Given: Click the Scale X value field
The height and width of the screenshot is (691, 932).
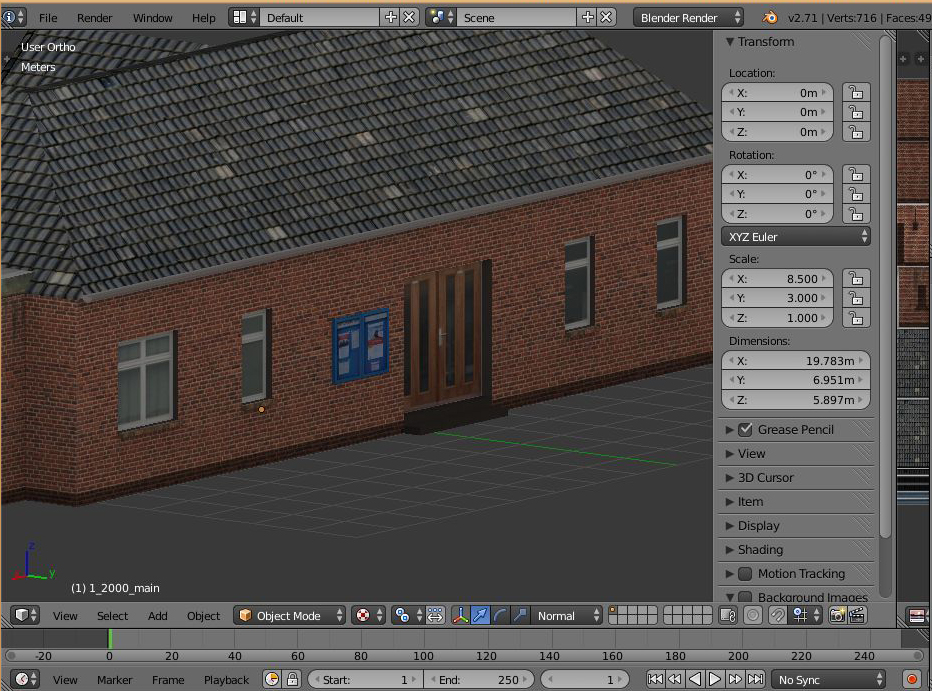Looking at the screenshot, I should 777,279.
